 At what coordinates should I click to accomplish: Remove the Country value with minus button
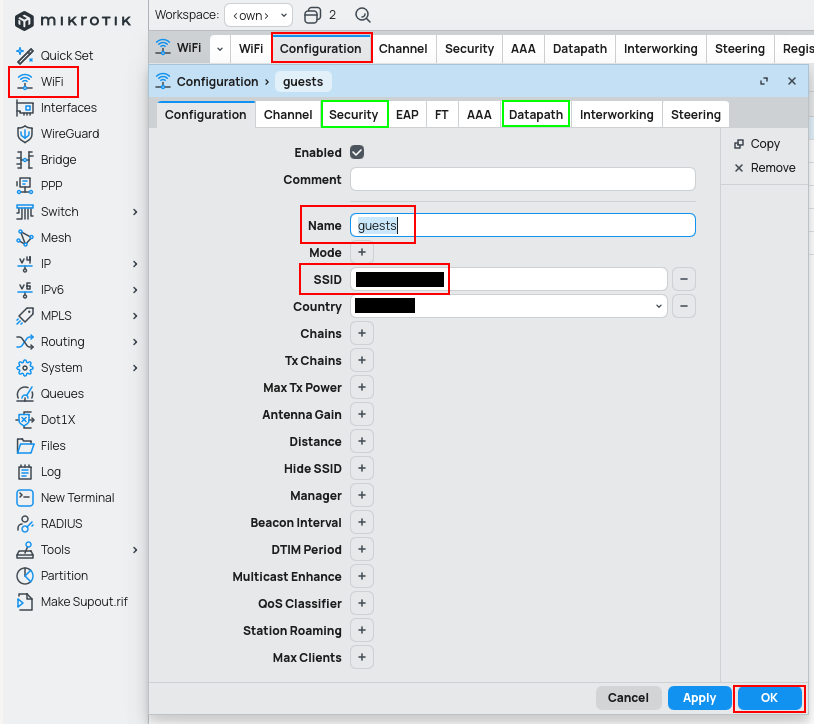coord(684,306)
